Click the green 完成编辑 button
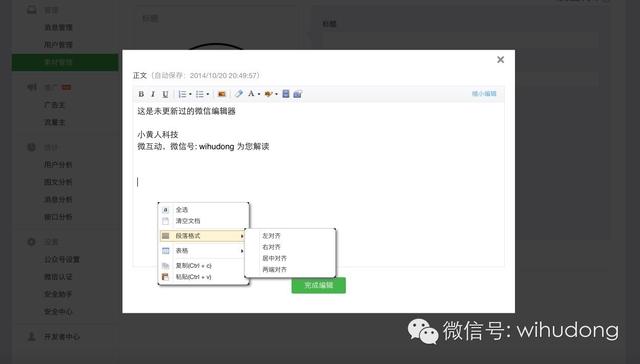The image size is (640, 364). coord(319,285)
